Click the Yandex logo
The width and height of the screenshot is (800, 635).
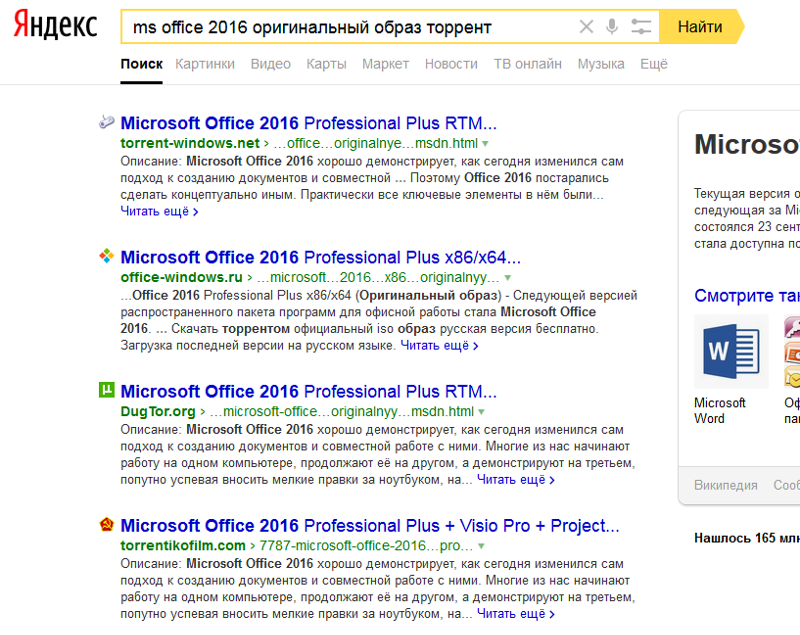tap(55, 26)
